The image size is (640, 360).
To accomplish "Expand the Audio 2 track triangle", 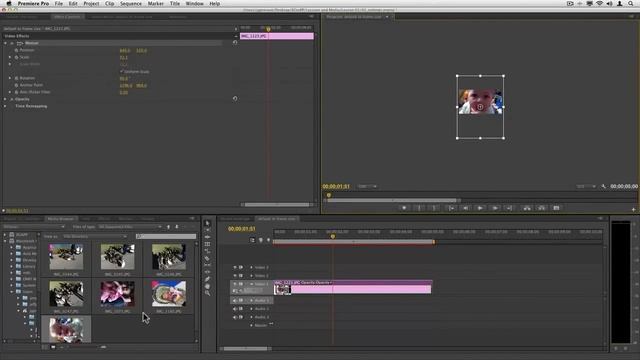I will [251, 309].
